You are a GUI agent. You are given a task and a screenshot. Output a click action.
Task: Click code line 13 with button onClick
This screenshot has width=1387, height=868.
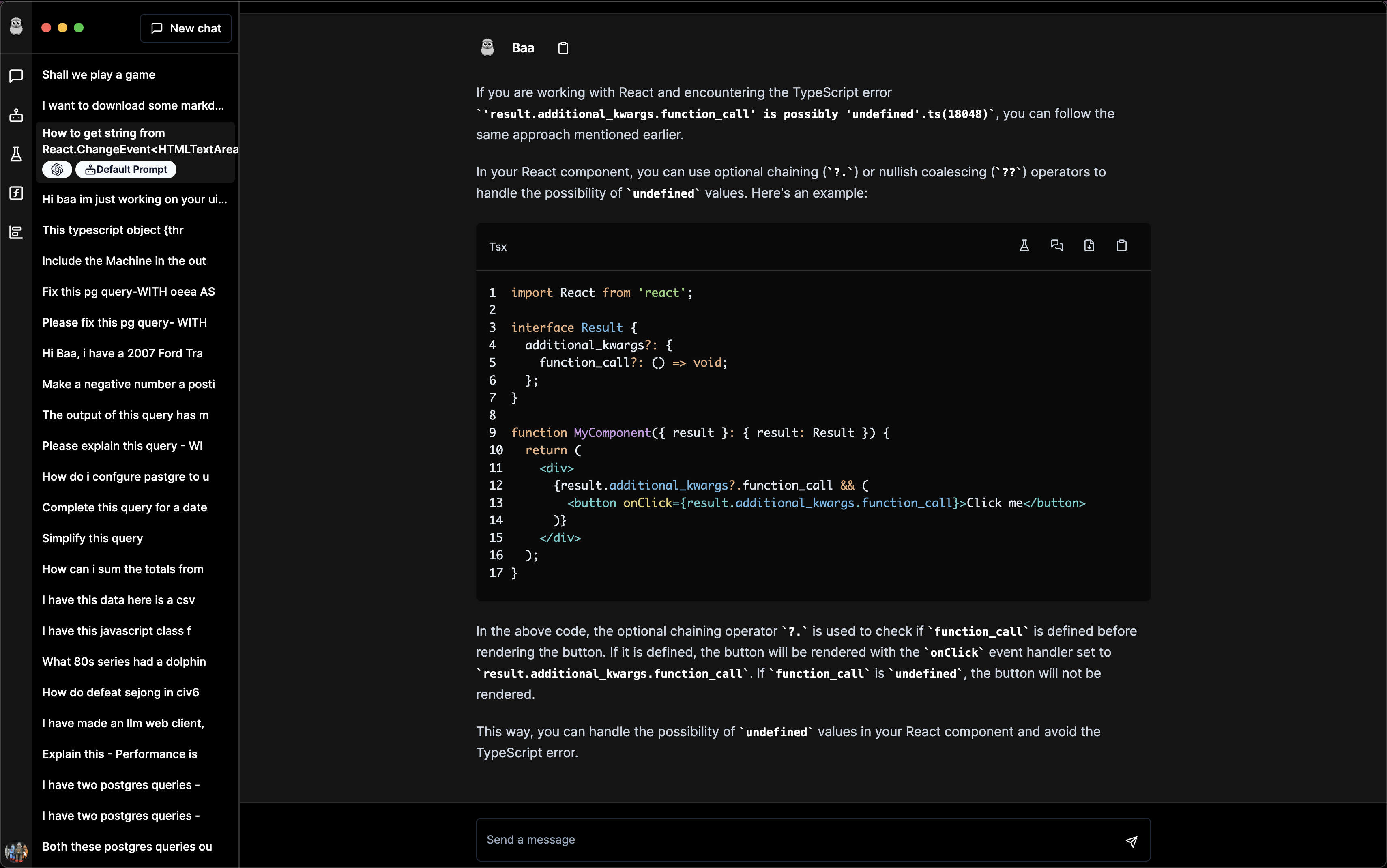point(827,503)
